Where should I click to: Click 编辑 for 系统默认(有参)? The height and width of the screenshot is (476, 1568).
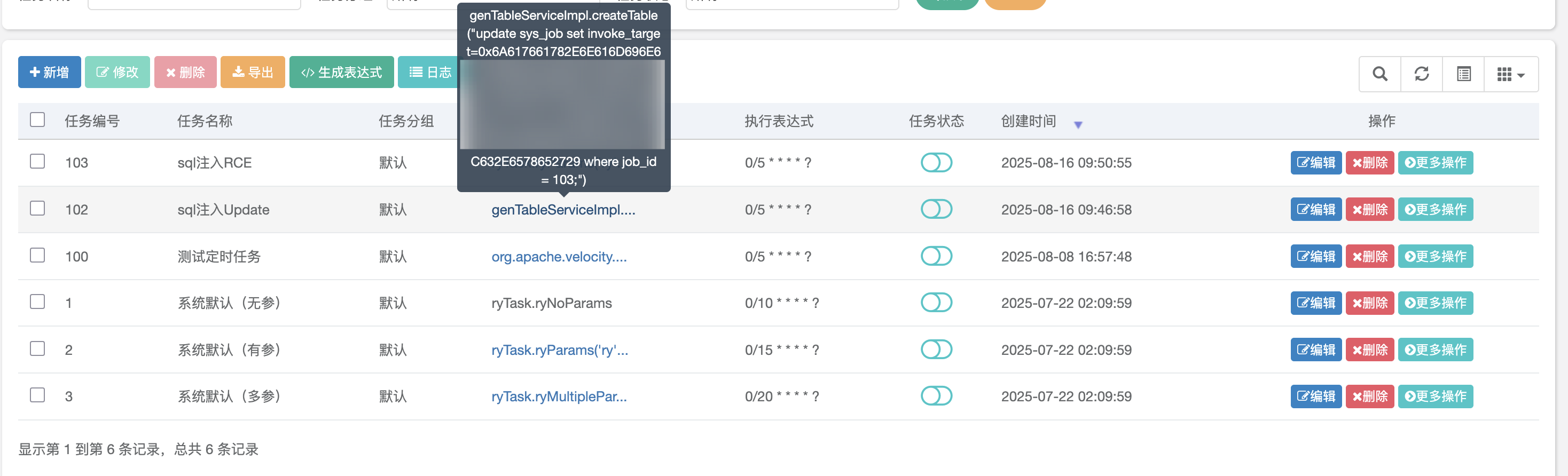click(x=1316, y=350)
